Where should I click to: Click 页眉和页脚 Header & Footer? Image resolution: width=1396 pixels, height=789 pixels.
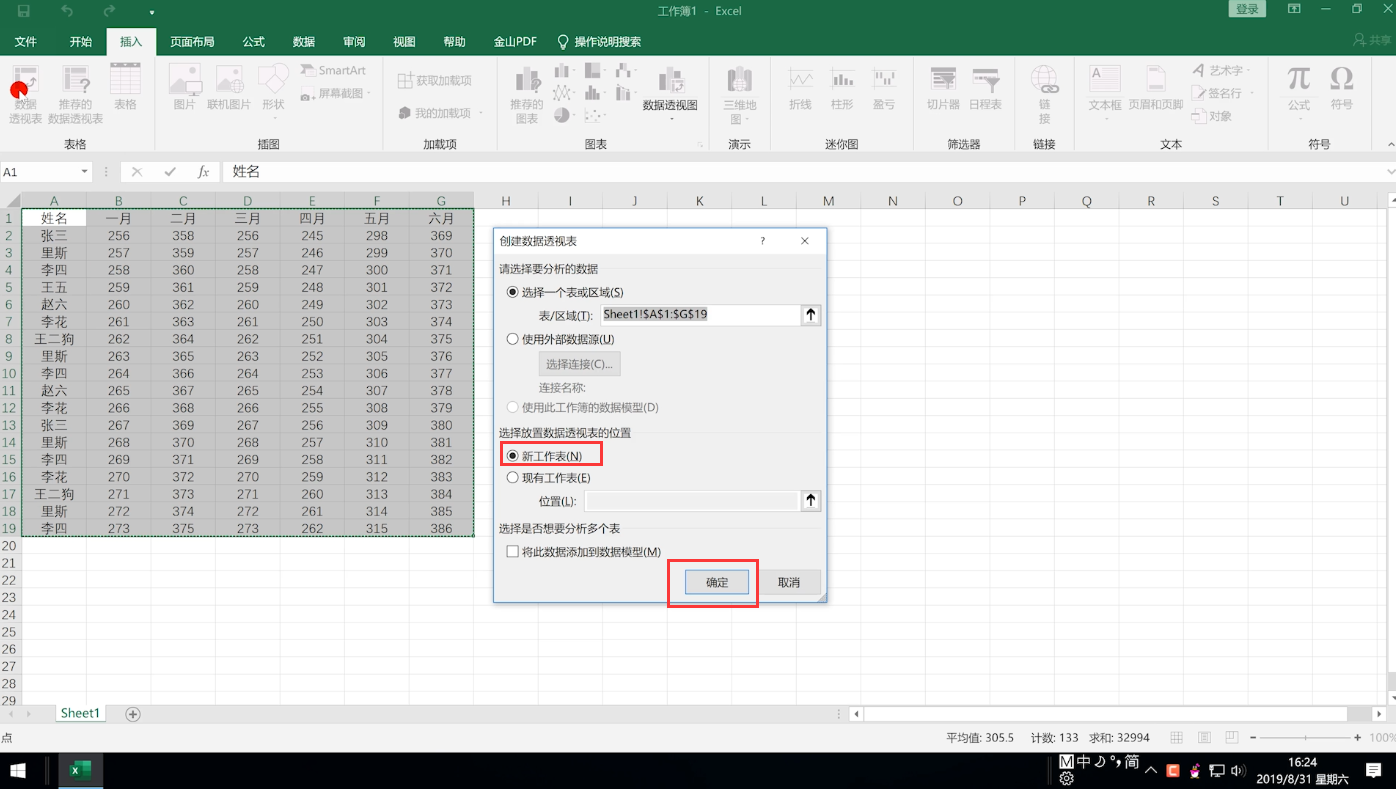(1156, 88)
